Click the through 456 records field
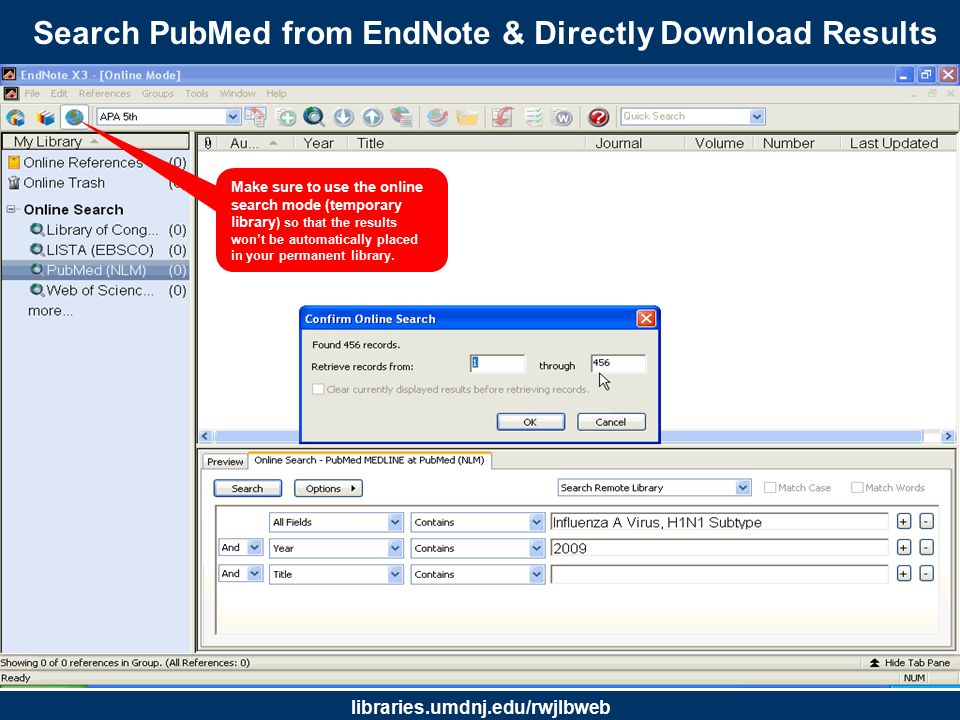The width and height of the screenshot is (960, 720). 618,363
